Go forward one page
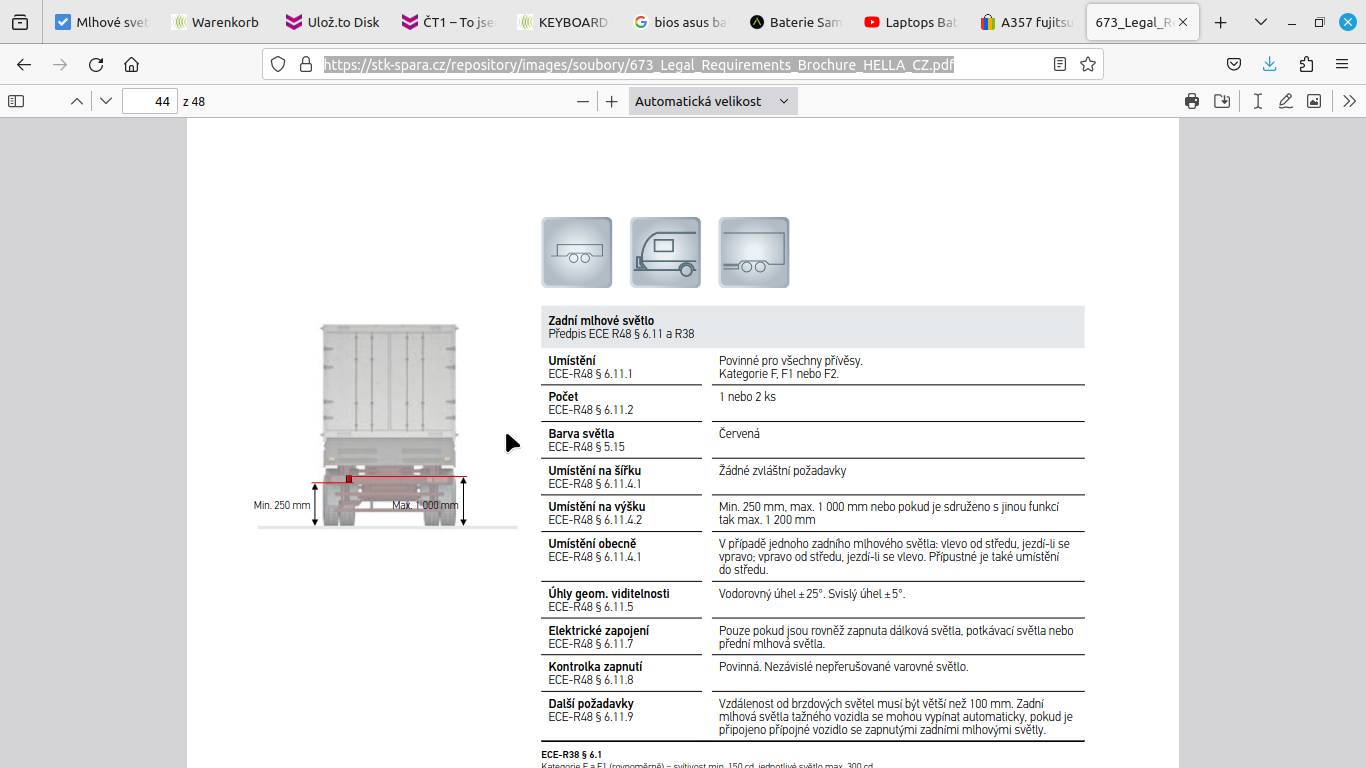Image resolution: width=1366 pixels, height=768 pixels. 60,64
